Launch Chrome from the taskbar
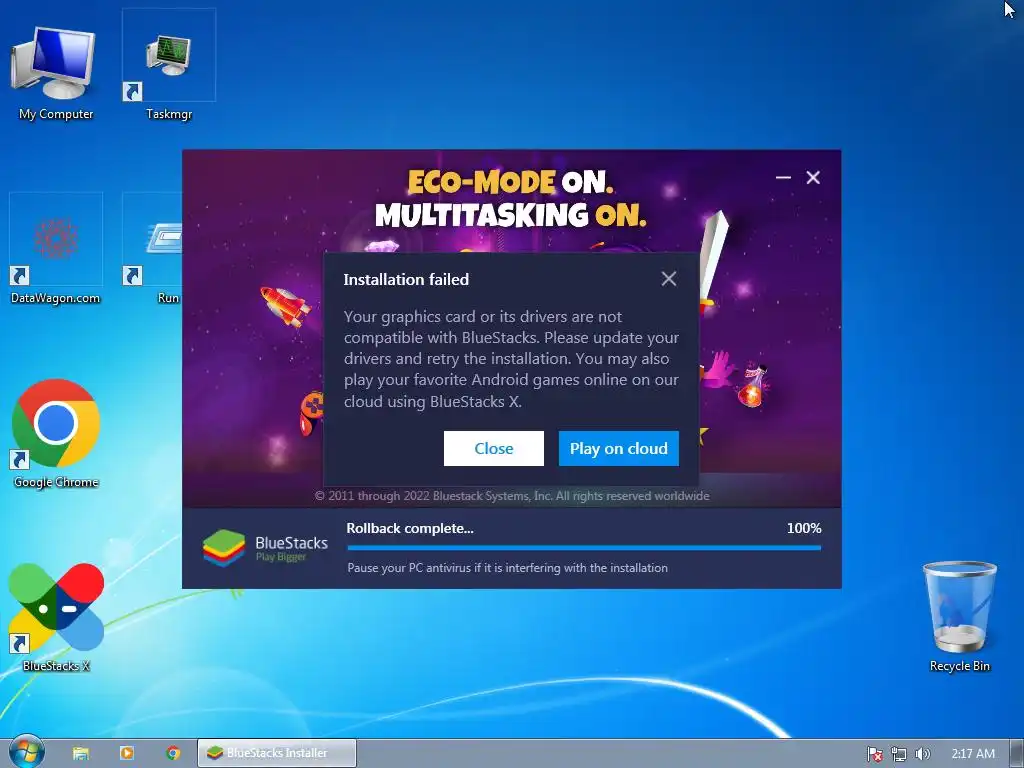 173,753
